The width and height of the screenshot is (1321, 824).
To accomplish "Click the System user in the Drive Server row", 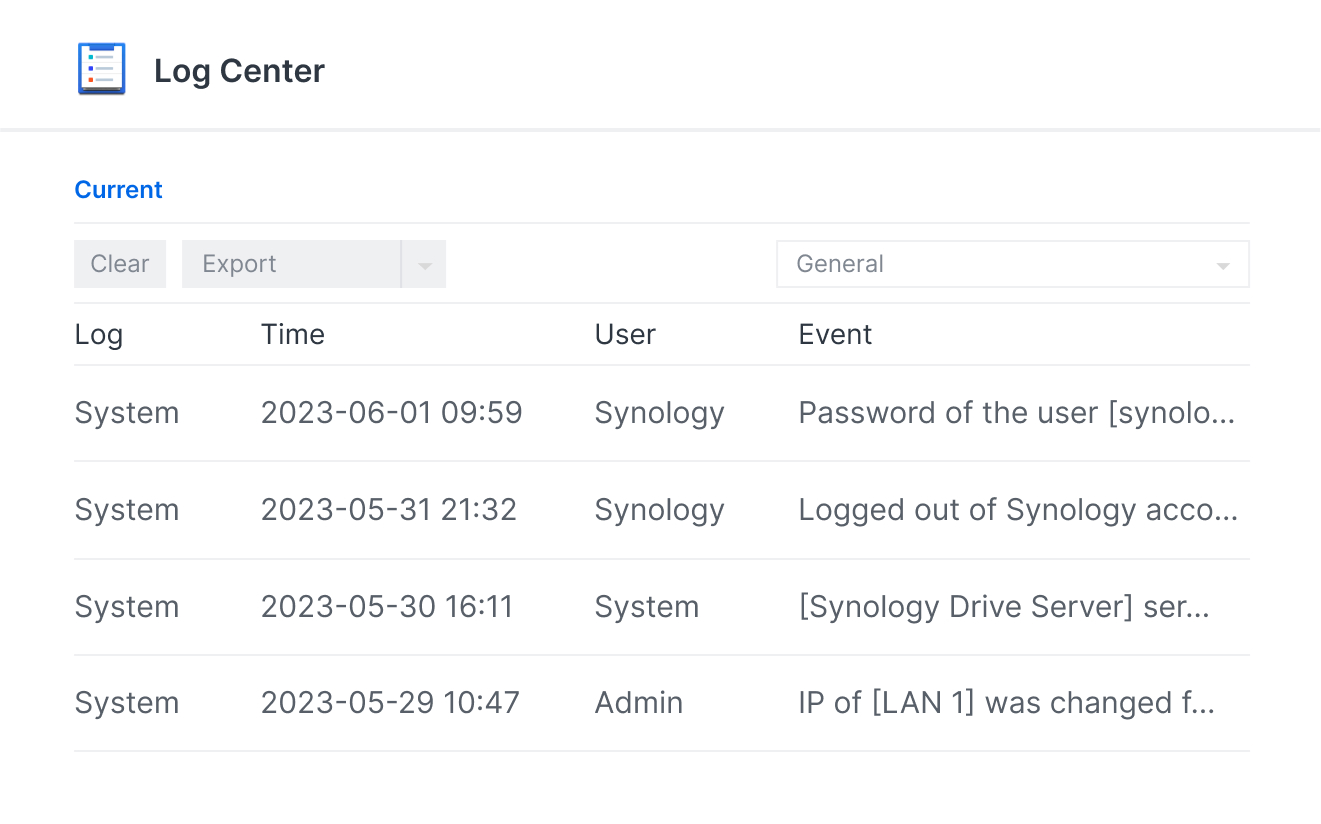I will tap(646, 606).
